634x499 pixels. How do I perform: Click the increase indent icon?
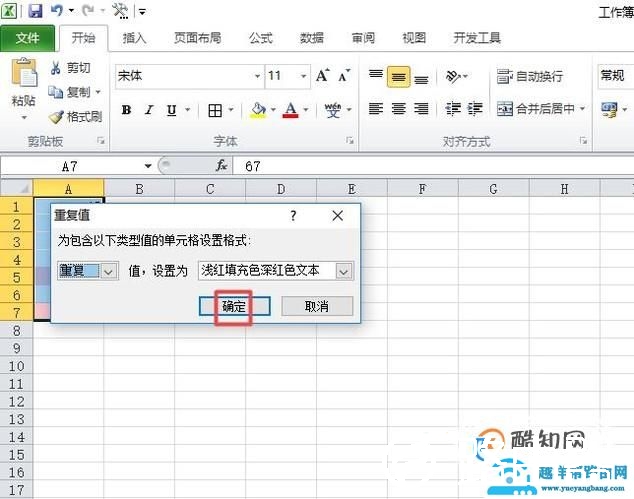tap(475, 109)
